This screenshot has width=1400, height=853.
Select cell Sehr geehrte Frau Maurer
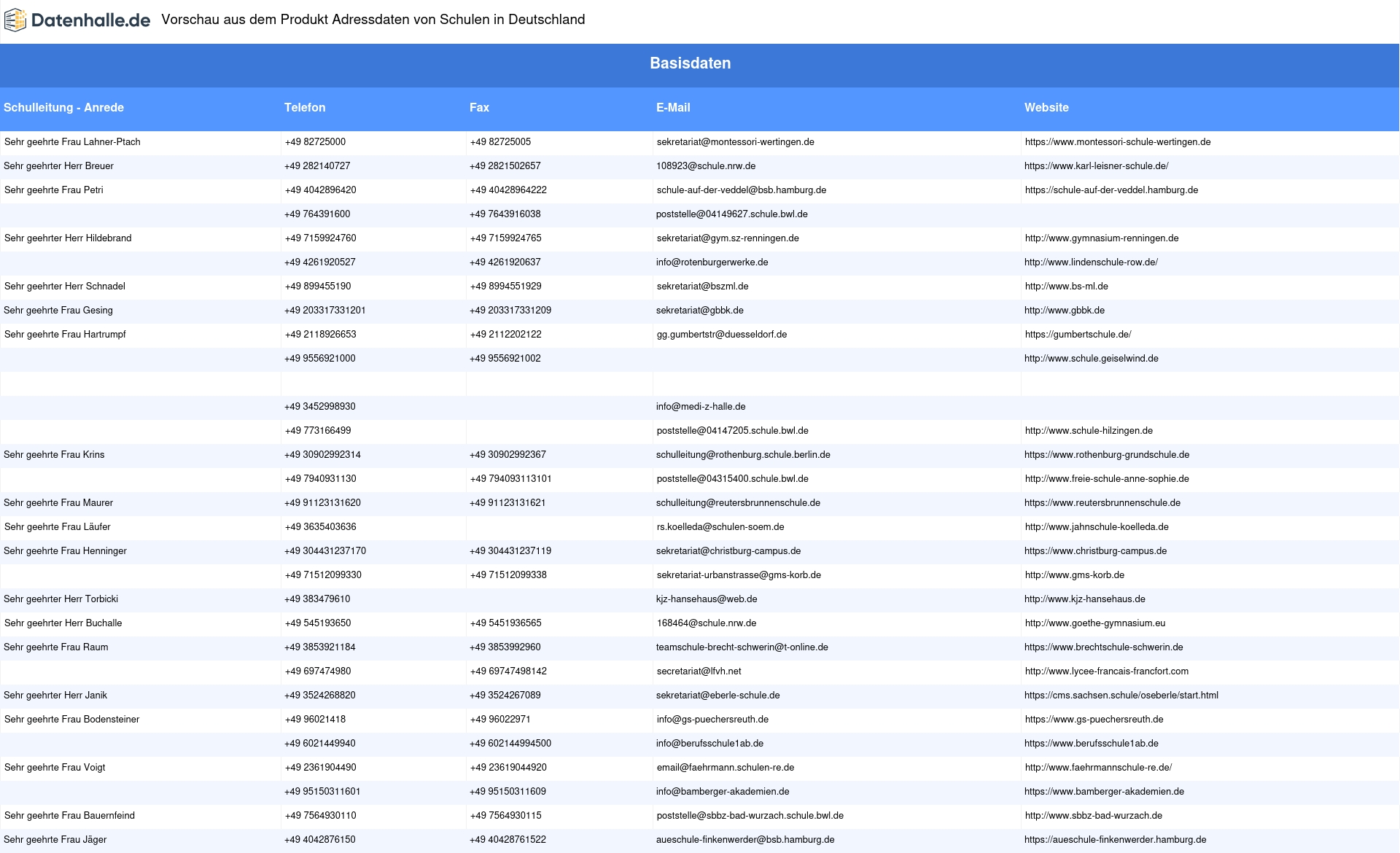coord(58,503)
